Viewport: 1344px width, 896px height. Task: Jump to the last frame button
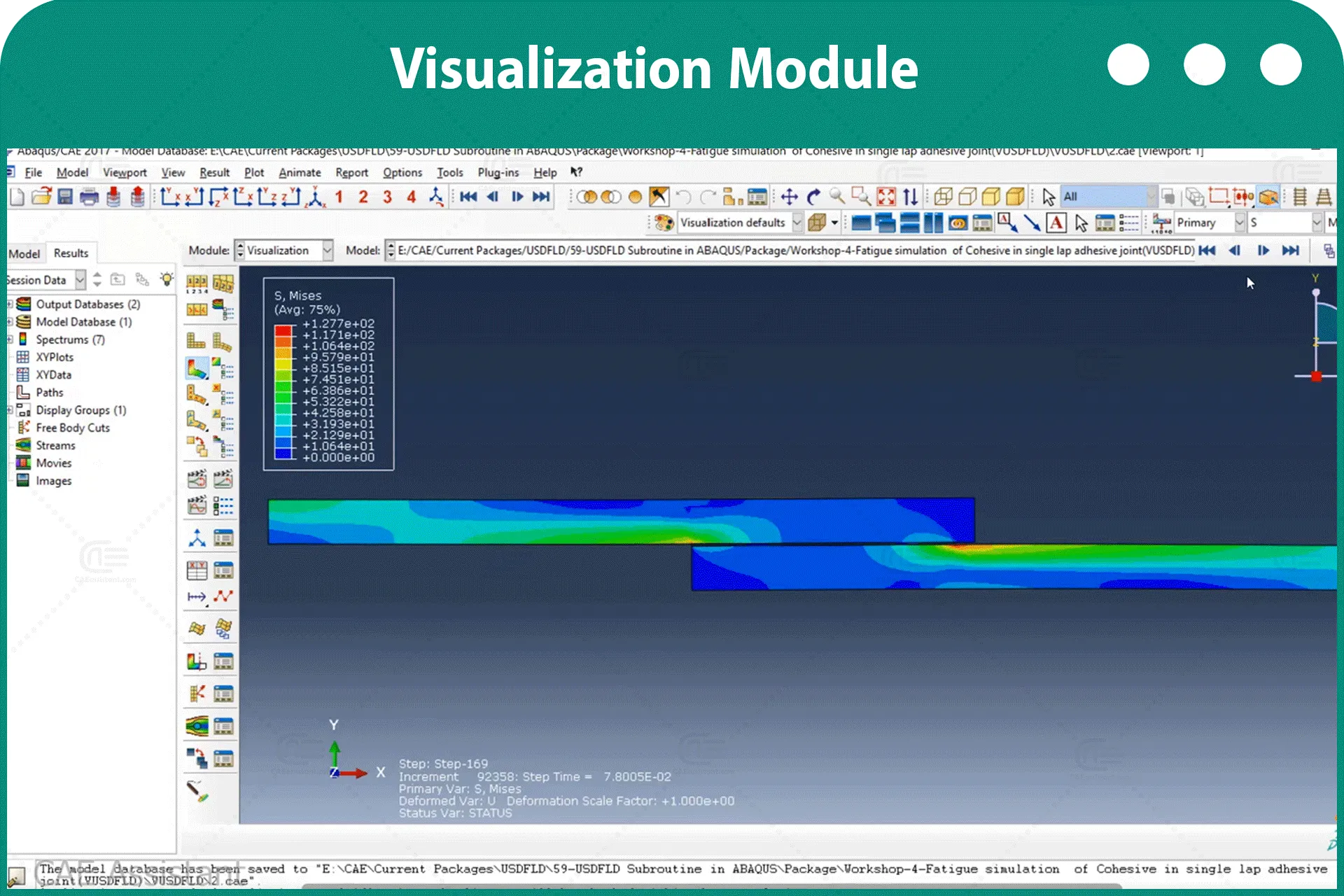pyautogui.click(x=541, y=197)
